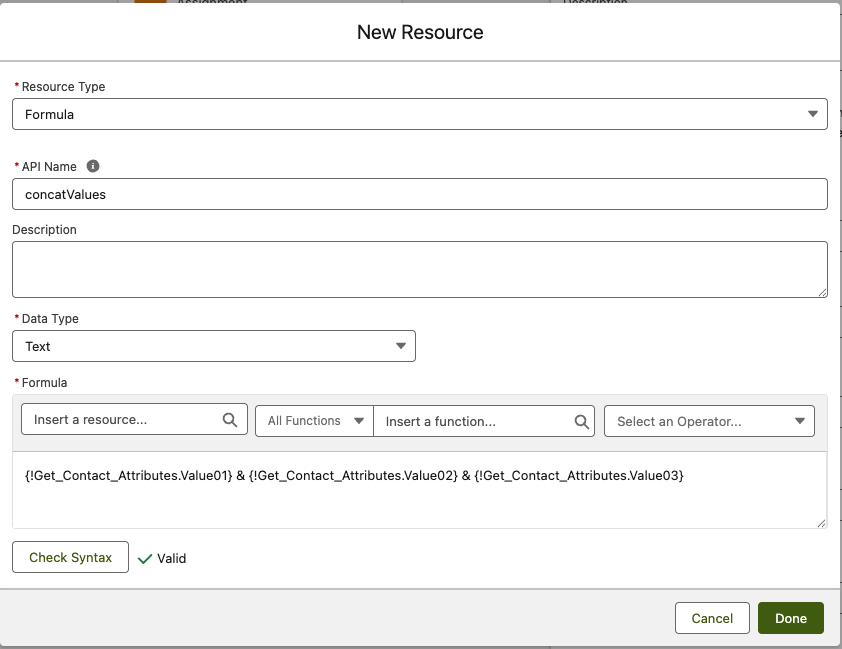842x649 pixels.
Task: Click magnifier icon in Insert a function
Action: [582, 422]
